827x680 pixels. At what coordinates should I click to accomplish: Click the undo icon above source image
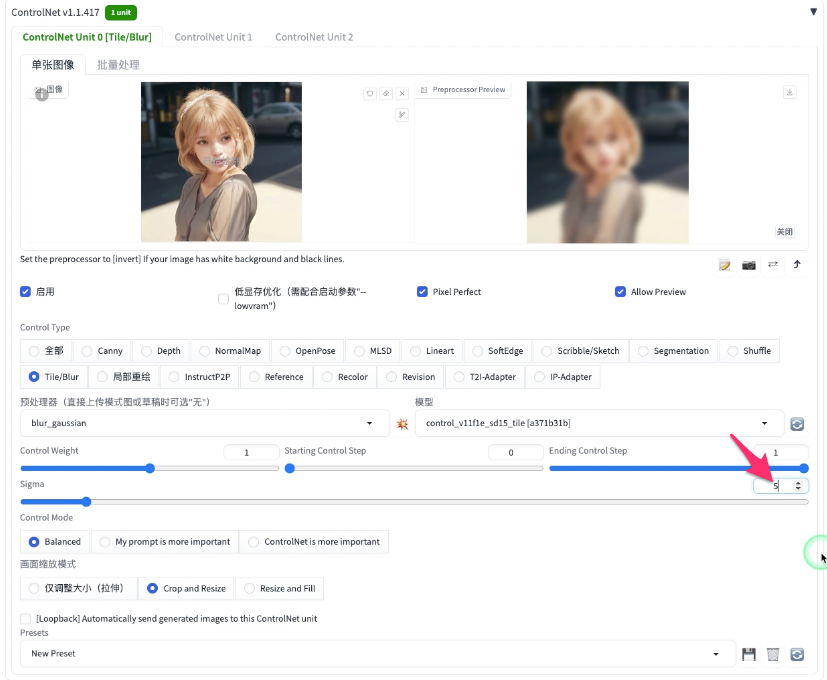coord(370,93)
